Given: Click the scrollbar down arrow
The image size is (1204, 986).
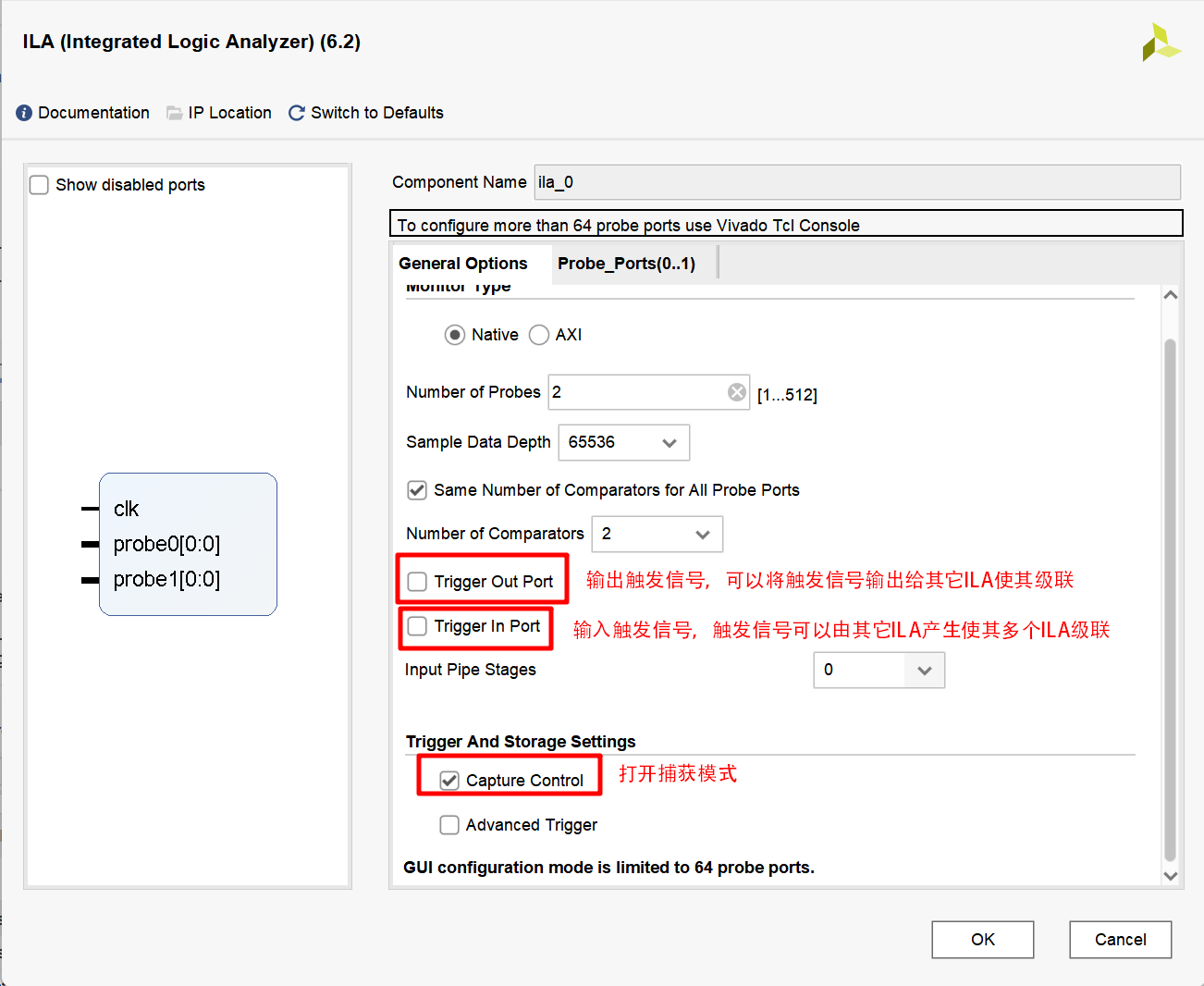Looking at the screenshot, I should coord(1170,875).
